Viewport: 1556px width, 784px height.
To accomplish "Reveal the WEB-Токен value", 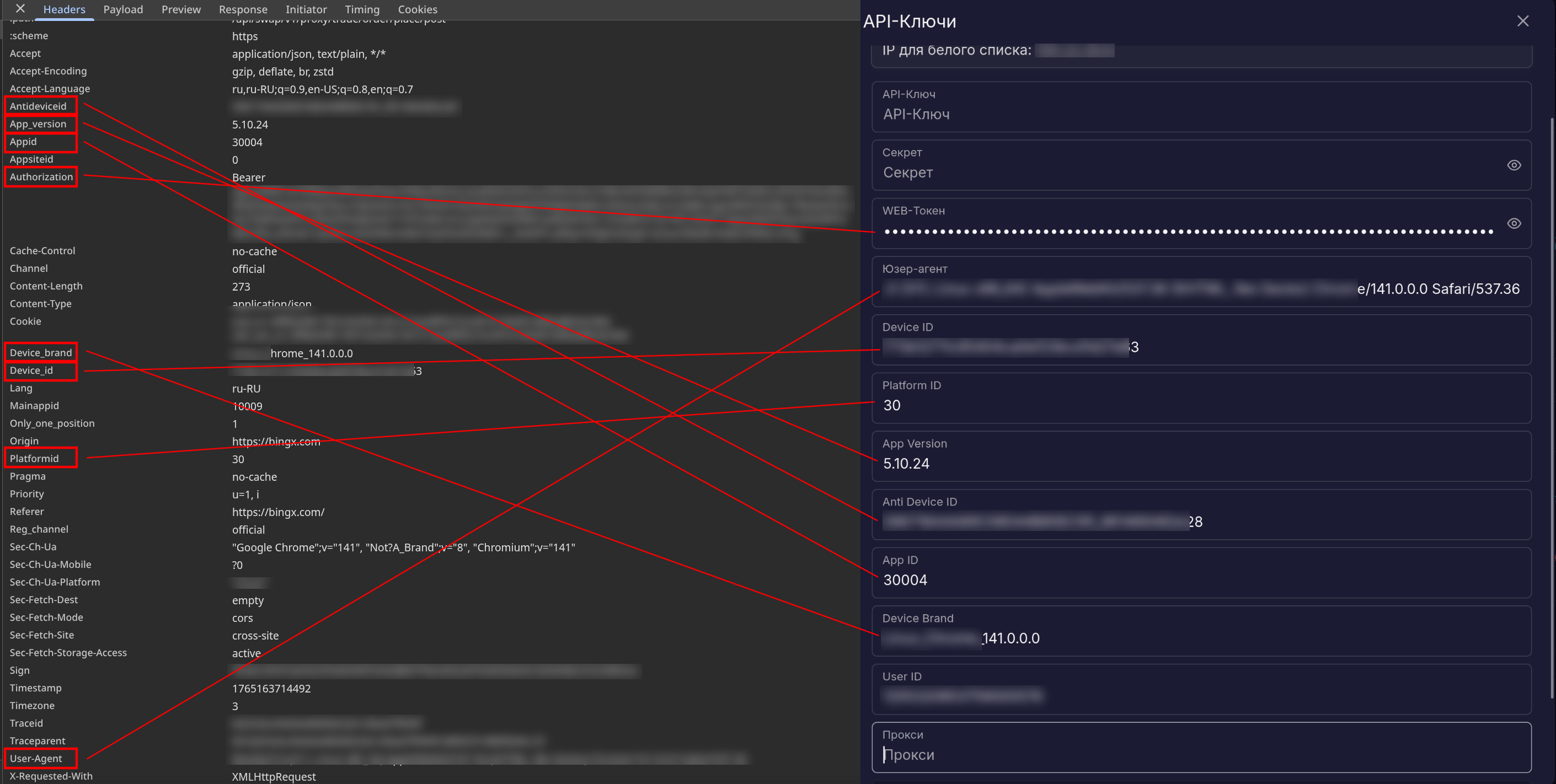I will click(x=1513, y=223).
